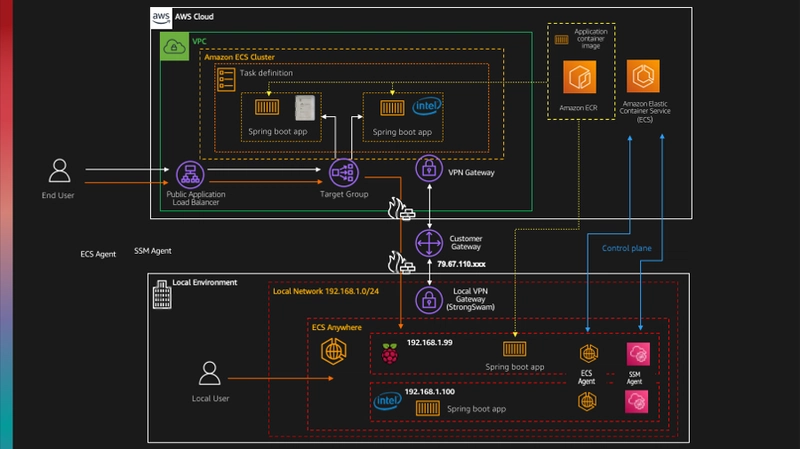Click Intel logo beside 192.168.1.100
Image resolution: width=800 pixels, height=449 pixels.
click(x=387, y=401)
